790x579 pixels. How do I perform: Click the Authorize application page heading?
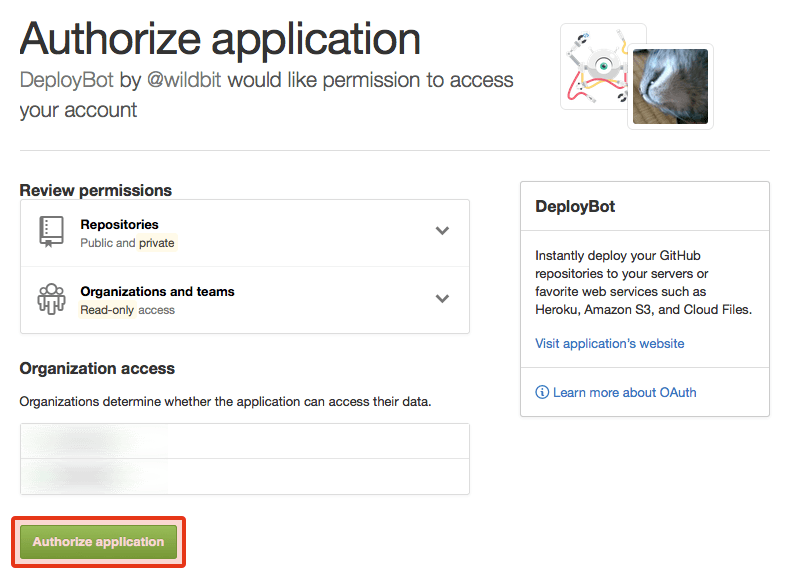click(x=220, y=39)
